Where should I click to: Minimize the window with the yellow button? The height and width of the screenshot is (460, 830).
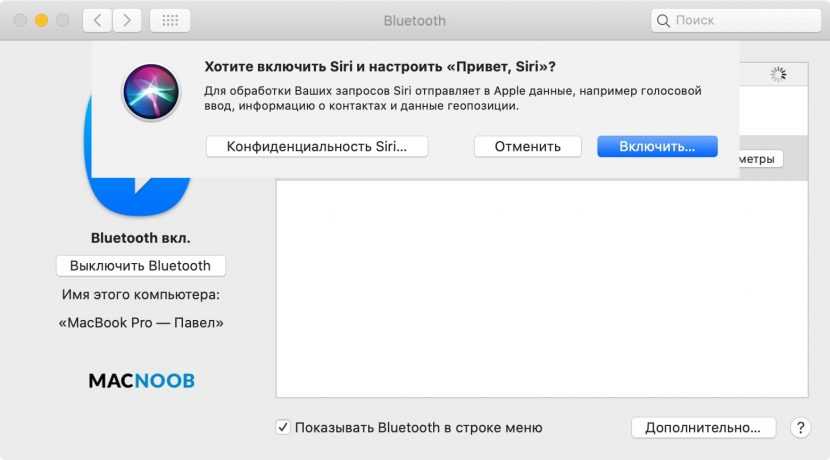[x=41, y=20]
